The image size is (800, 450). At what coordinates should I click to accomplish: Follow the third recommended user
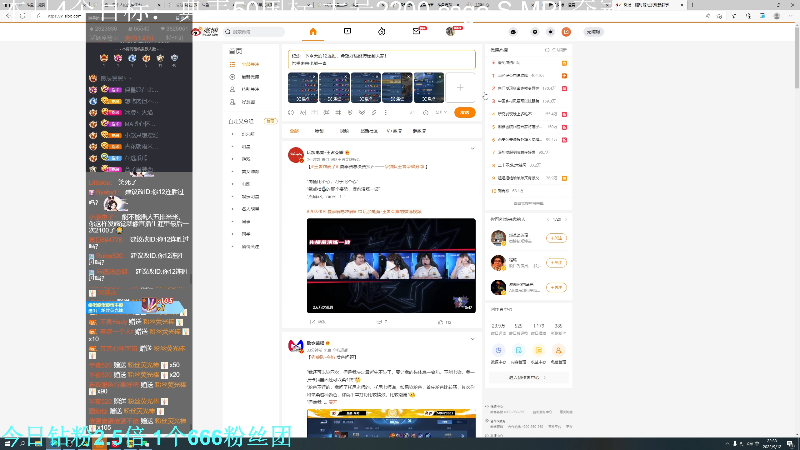click(556, 288)
